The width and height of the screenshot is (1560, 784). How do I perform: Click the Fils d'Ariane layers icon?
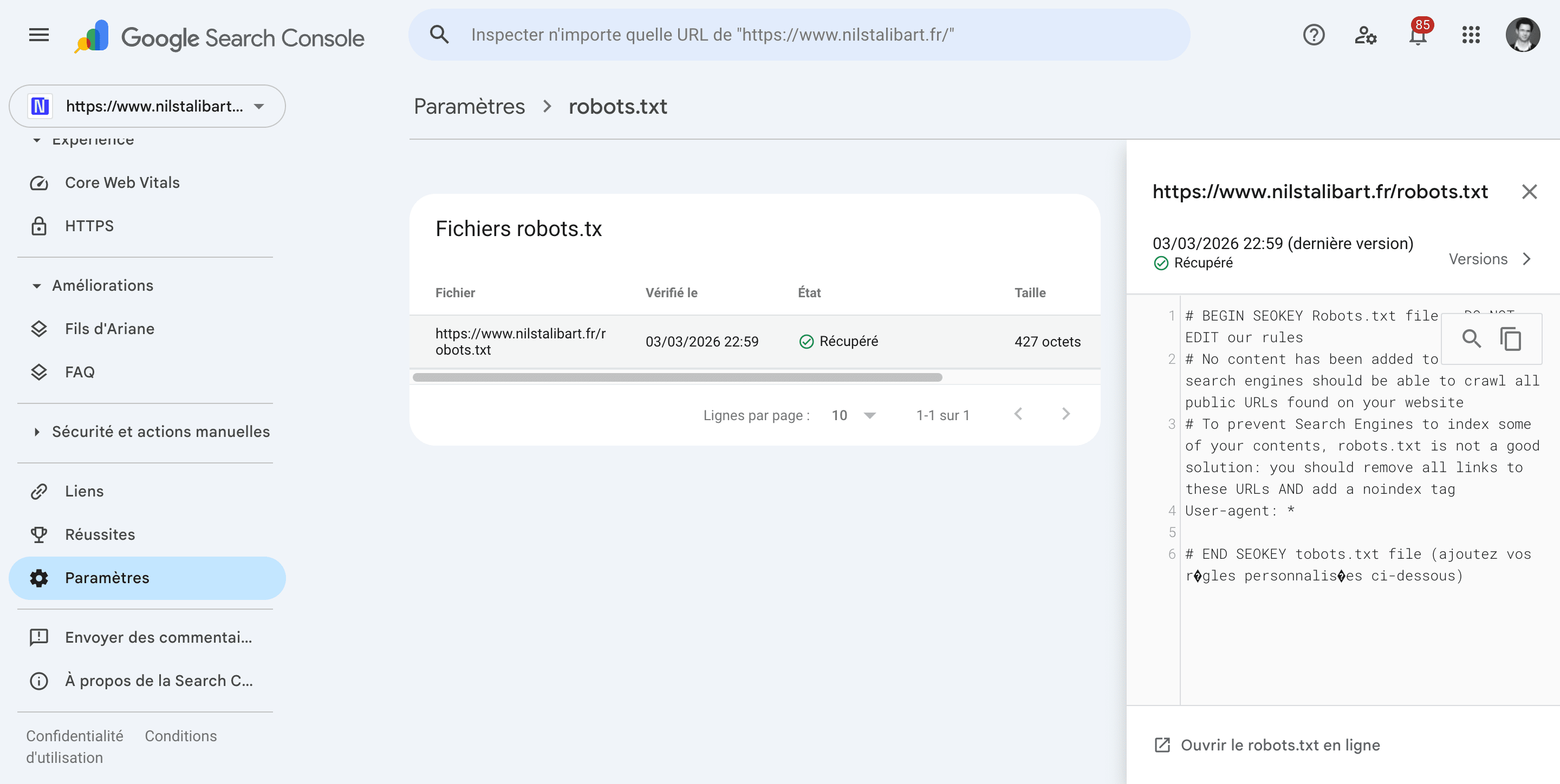[39, 329]
